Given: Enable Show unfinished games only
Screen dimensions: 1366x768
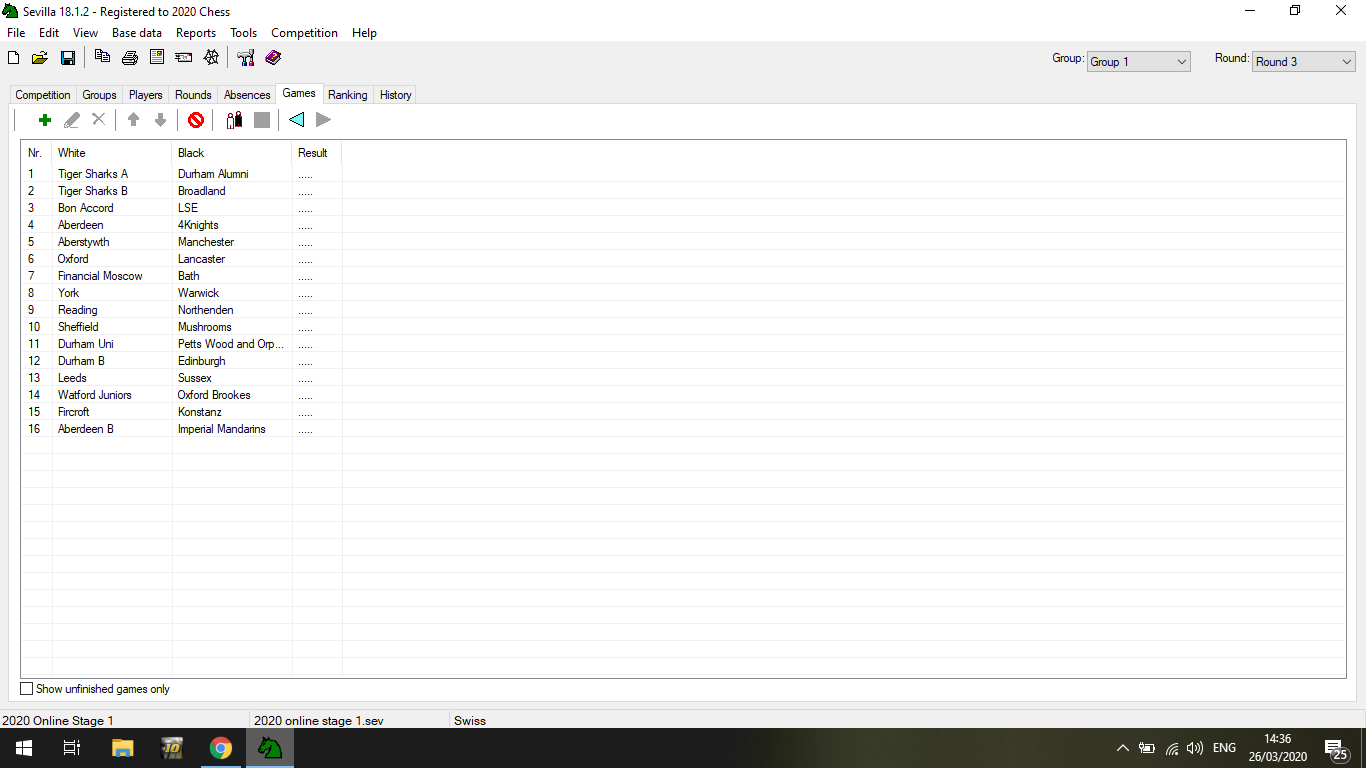Looking at the screenshot, I should click(27, 689).
